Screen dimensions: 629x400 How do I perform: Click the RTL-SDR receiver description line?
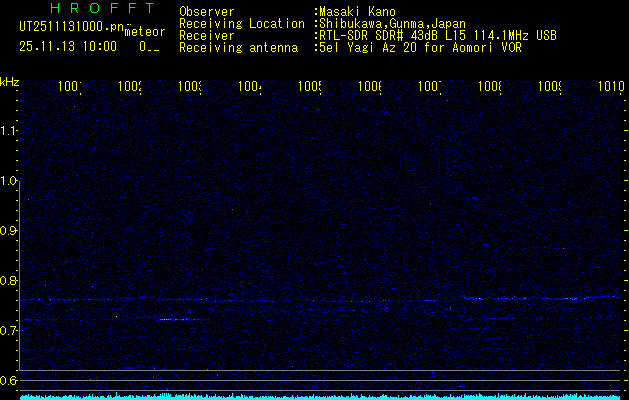438,36
